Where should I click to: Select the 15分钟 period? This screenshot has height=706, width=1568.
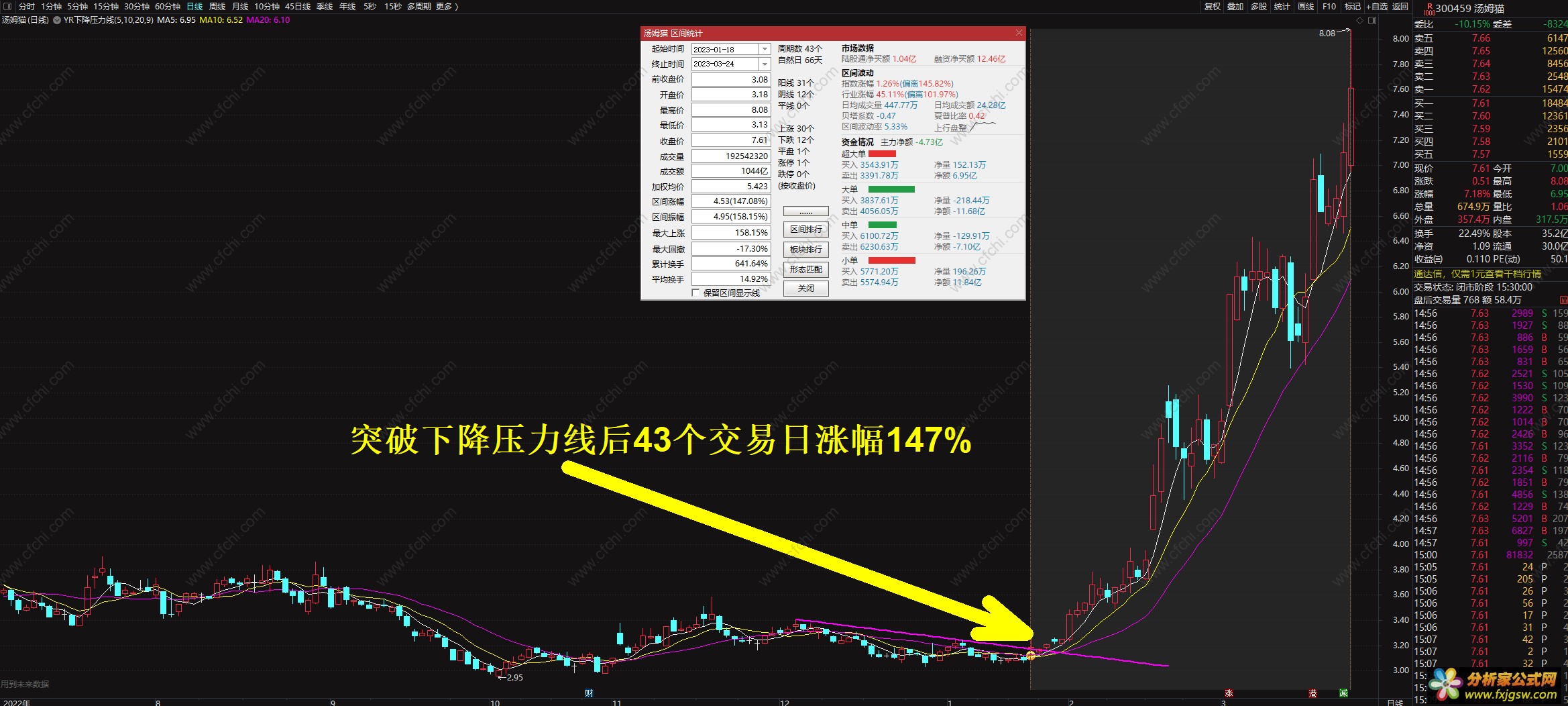click(x=106, y=6)
